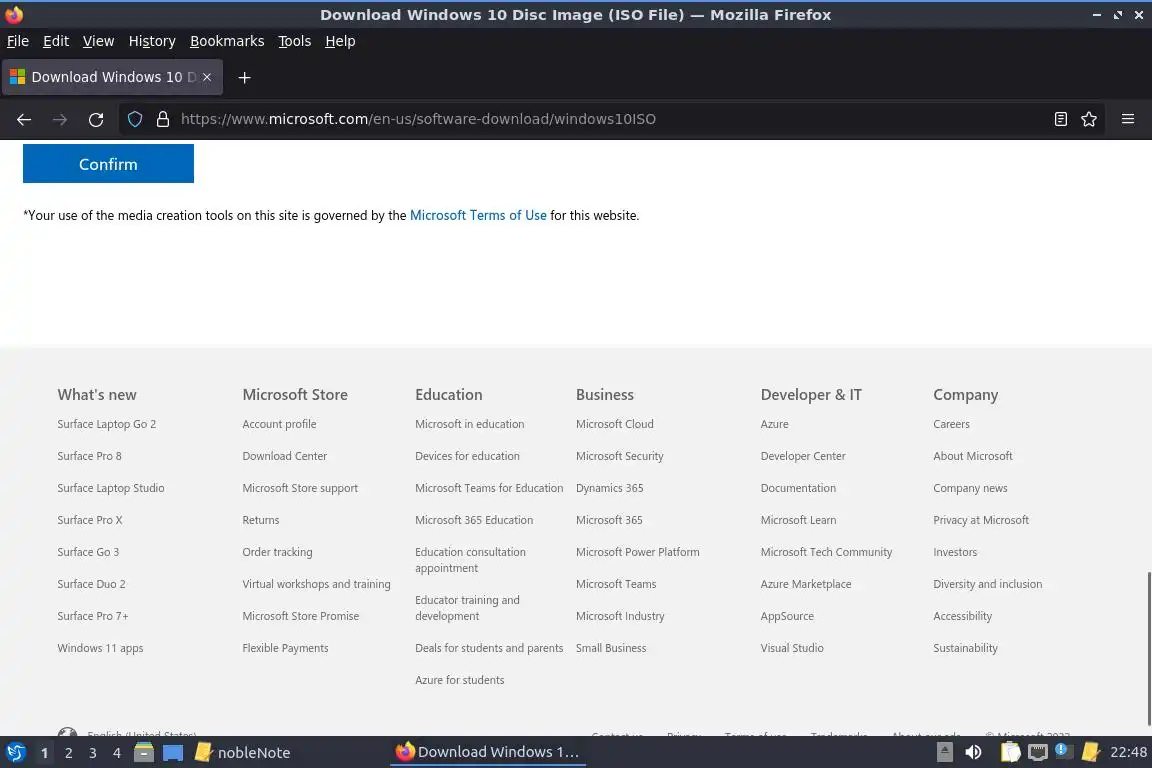This screenshot has width=1152, height=768.
Task: Click the page vertical scrollbar thumb
Action: click(x=1148, y=648)
